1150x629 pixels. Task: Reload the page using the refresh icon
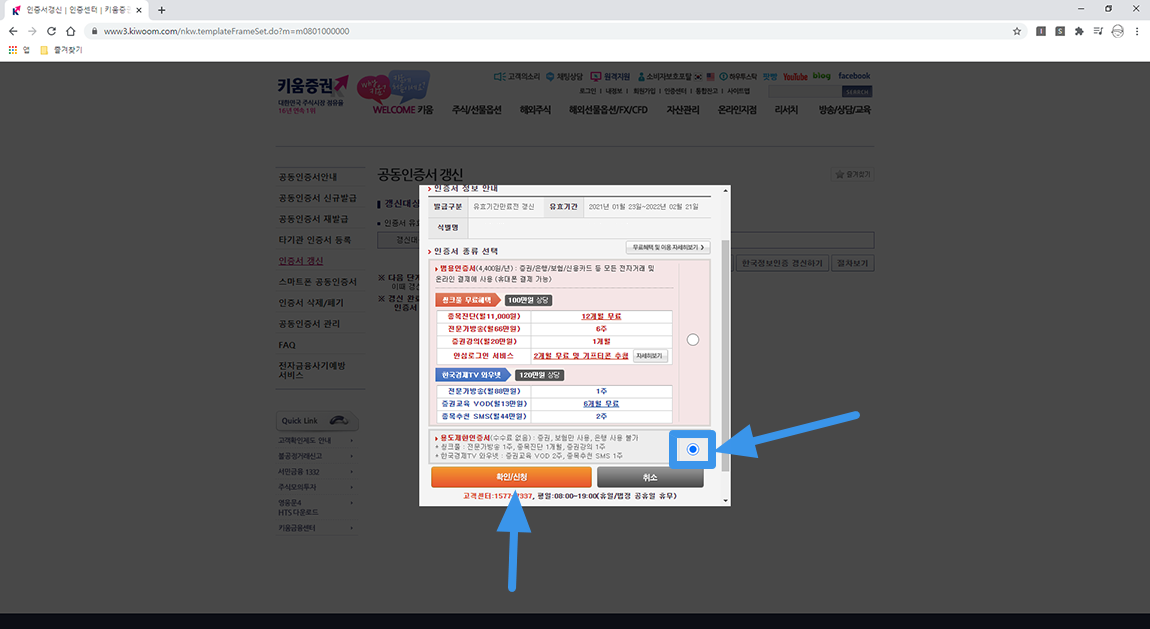pos(51,31)
